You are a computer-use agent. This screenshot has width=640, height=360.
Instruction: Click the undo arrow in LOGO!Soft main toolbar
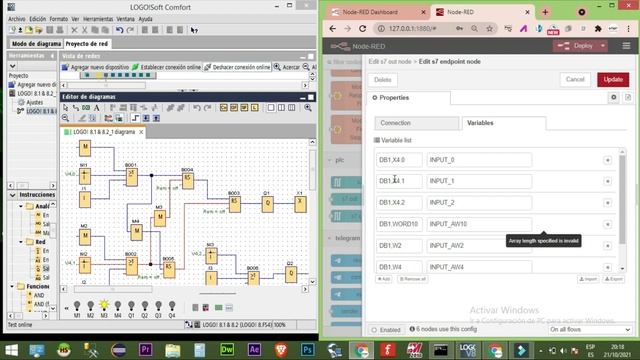tap(119, 30)
